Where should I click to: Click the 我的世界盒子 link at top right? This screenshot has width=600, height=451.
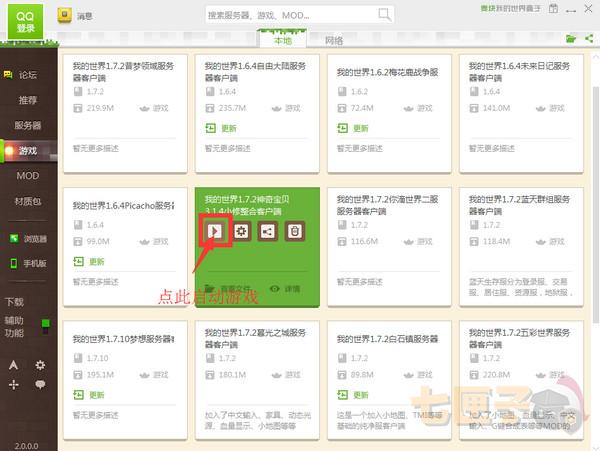pos(510,8)
